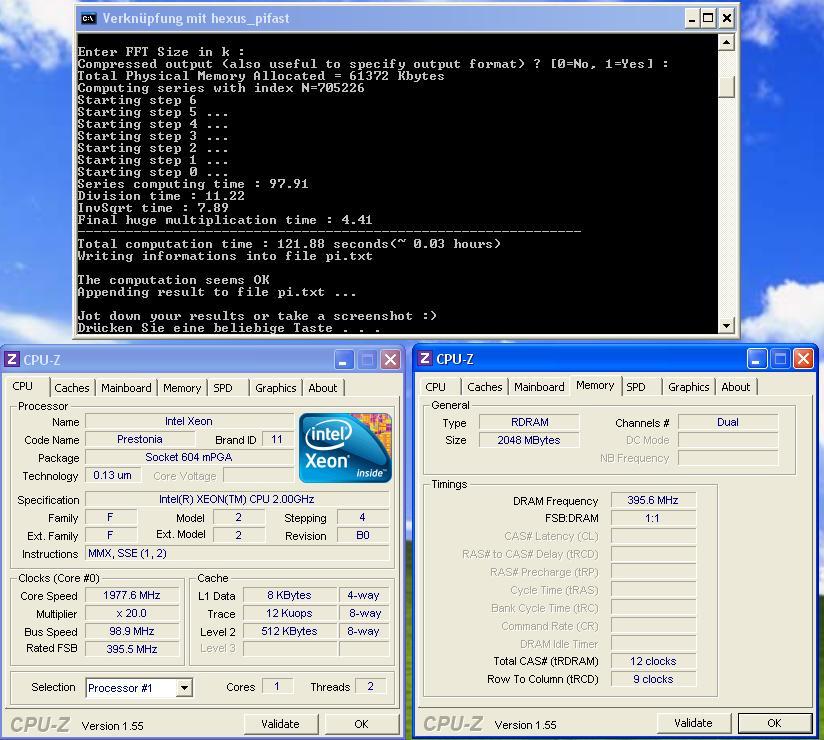Click the memory Size value '2048 MBytes'

(x=529, y=440)
